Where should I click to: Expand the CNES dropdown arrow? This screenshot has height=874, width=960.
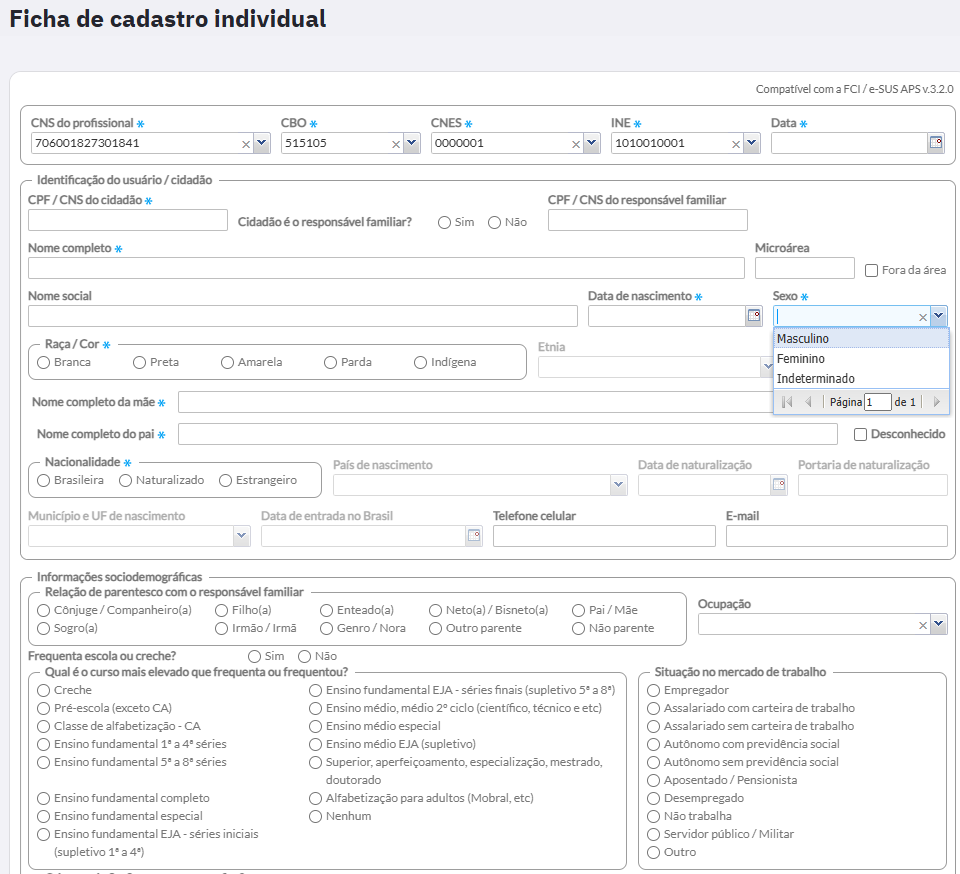[591, 143]
